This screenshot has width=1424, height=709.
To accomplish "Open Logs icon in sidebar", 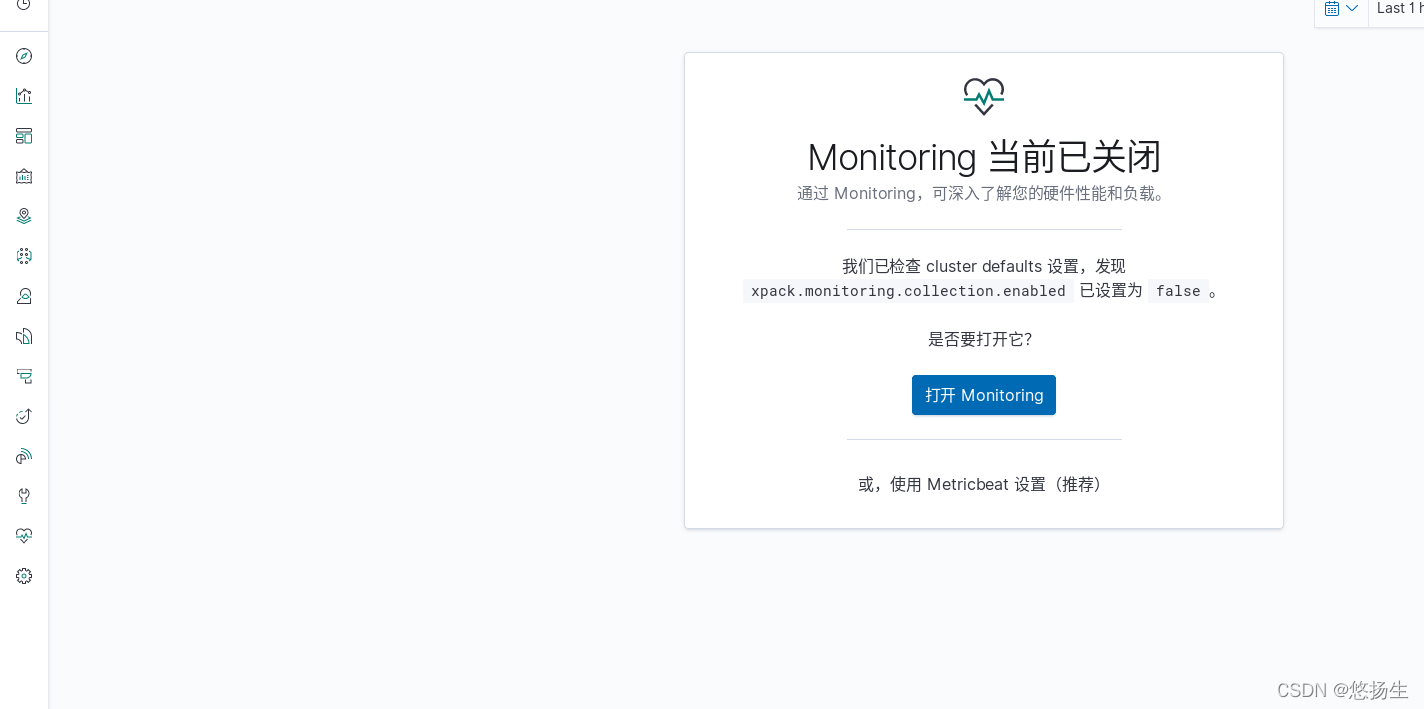I will click(24, 336).
